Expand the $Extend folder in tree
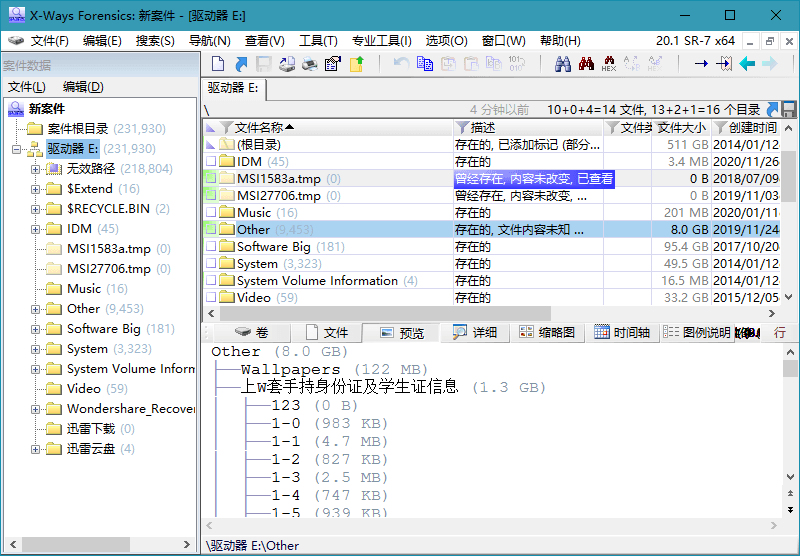 35,189
